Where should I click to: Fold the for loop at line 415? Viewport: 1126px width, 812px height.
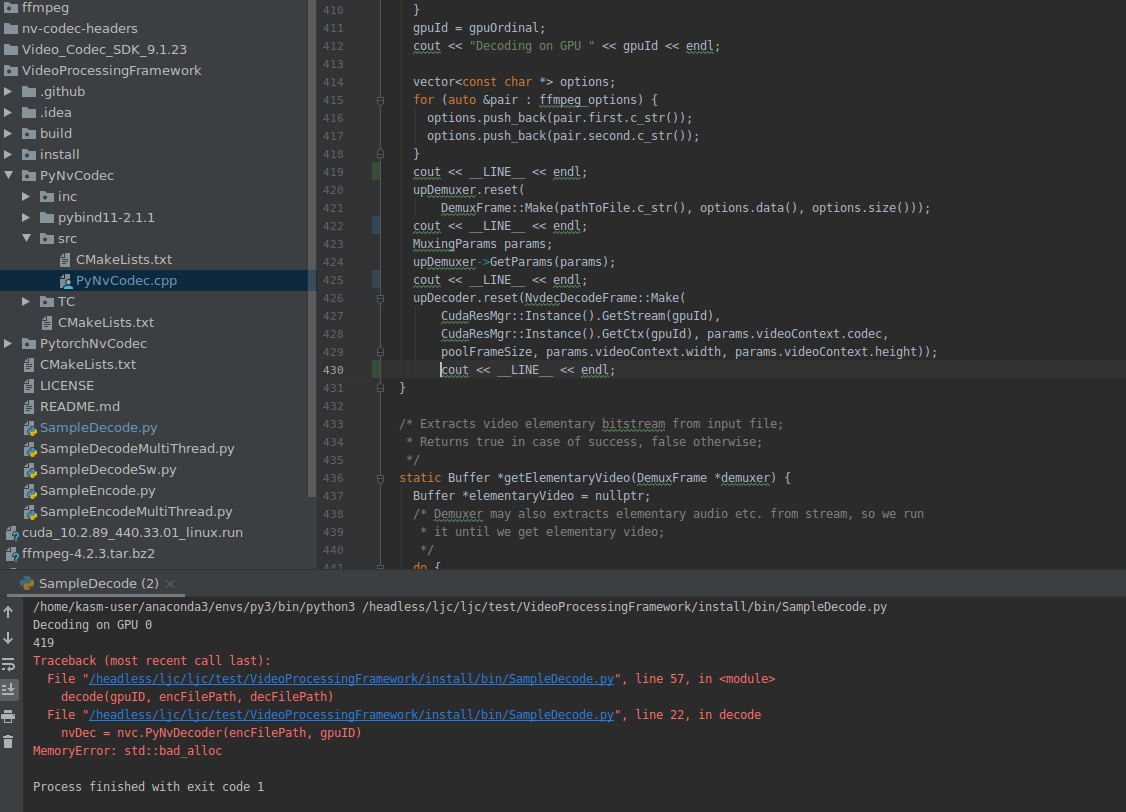(381, 99)
